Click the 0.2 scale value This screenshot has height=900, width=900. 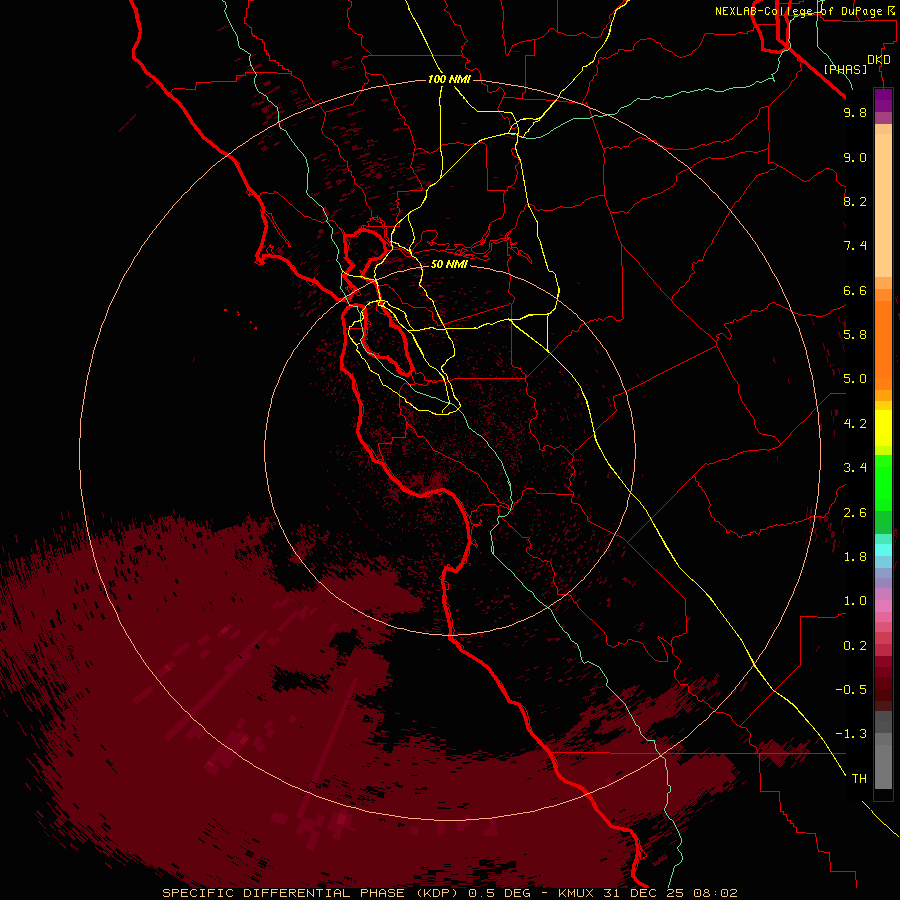coord(855,646)
